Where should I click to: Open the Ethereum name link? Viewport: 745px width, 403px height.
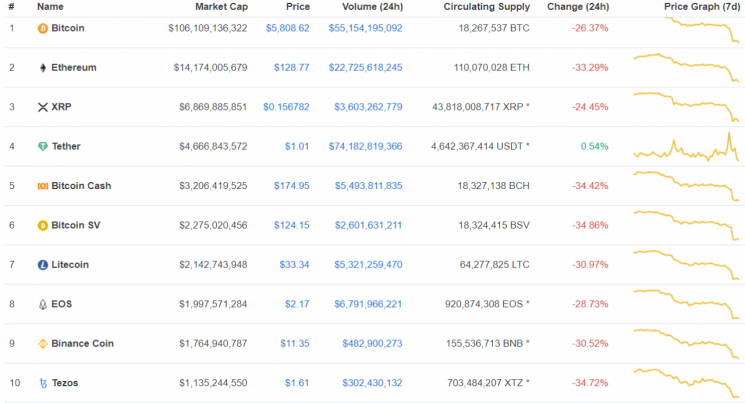(x=74, y=67)
